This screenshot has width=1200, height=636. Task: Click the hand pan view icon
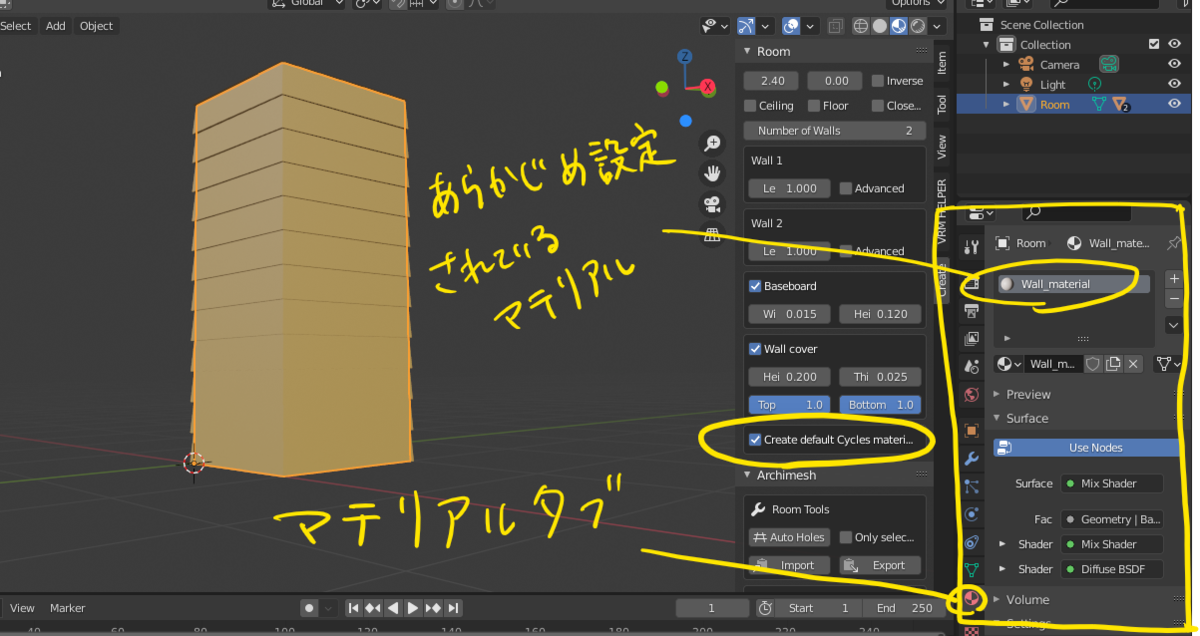(712, 173)
